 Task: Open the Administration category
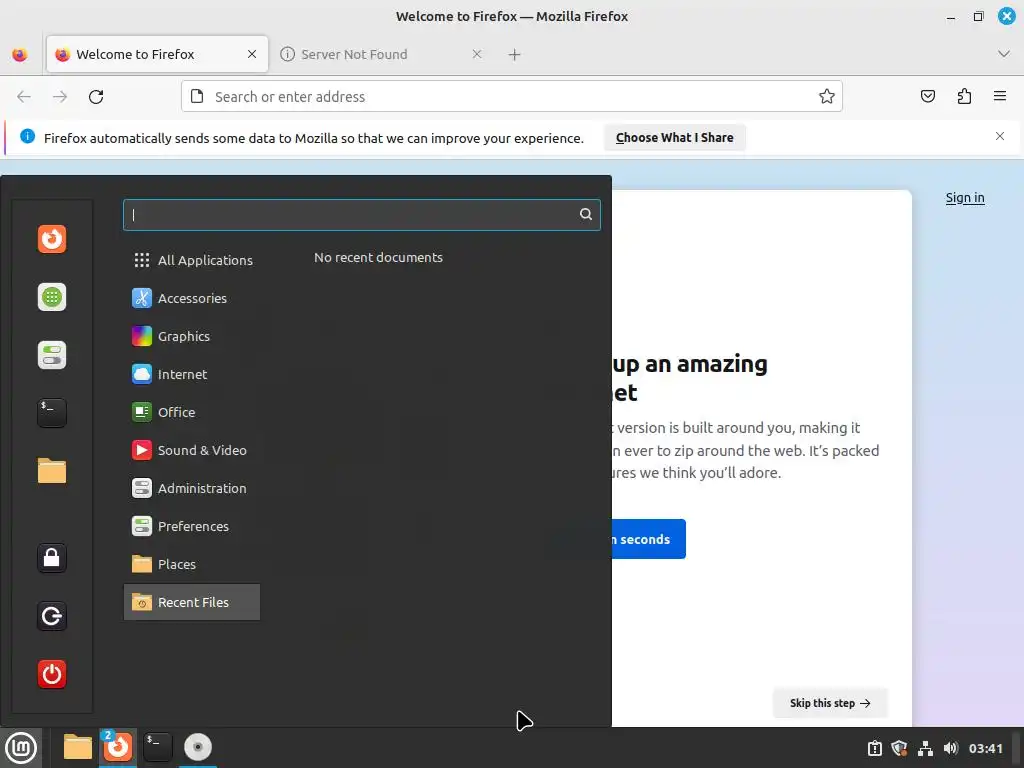point(193,488)
